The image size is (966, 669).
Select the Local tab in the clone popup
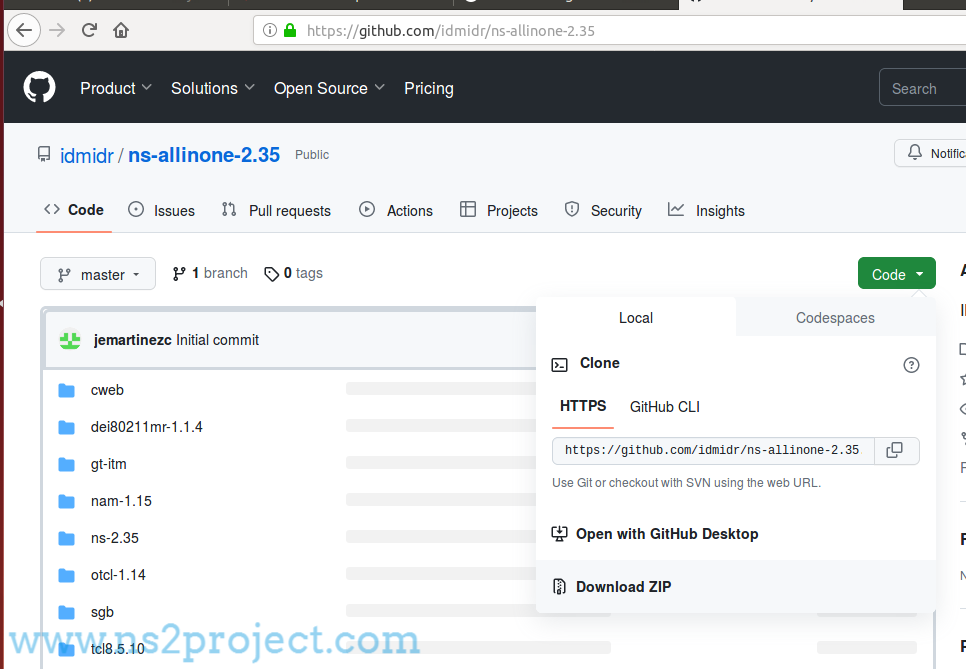636,317
